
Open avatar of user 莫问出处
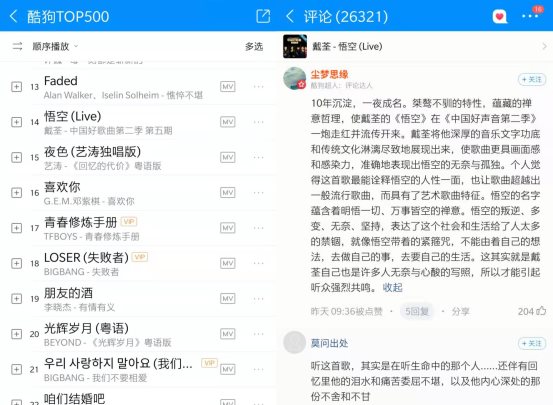point(294,342)
